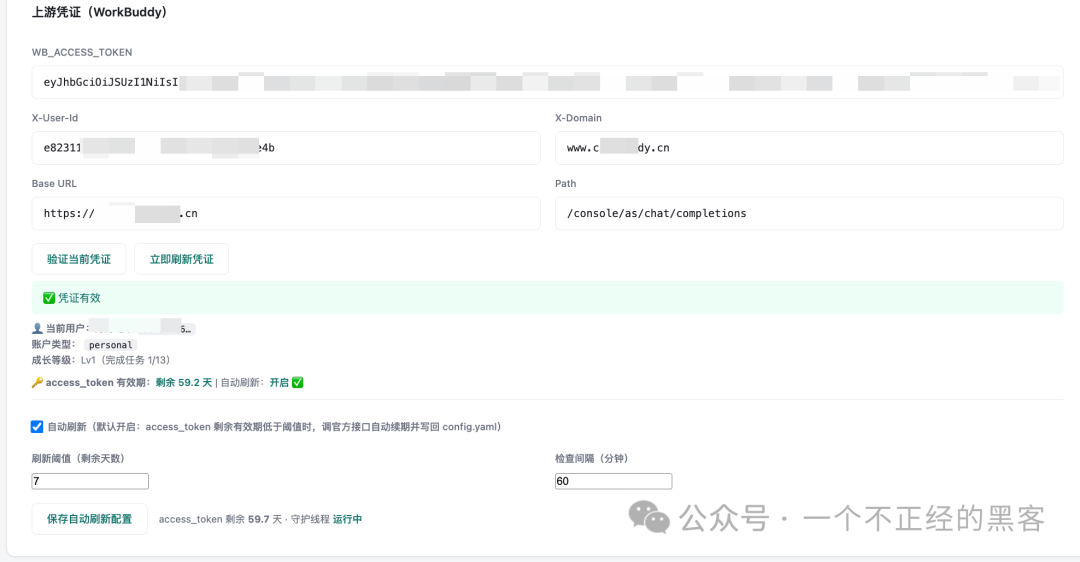Click 立即刷新凭证 button
This screenshot has height=562, width=1080.
181,259
